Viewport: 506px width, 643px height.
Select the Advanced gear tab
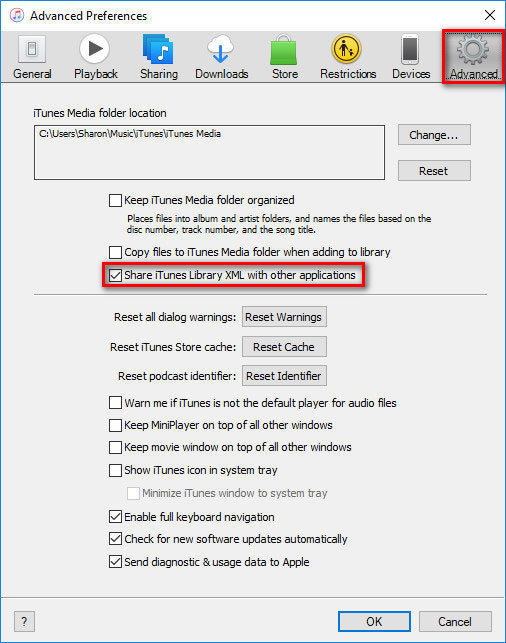pos(473,57)
